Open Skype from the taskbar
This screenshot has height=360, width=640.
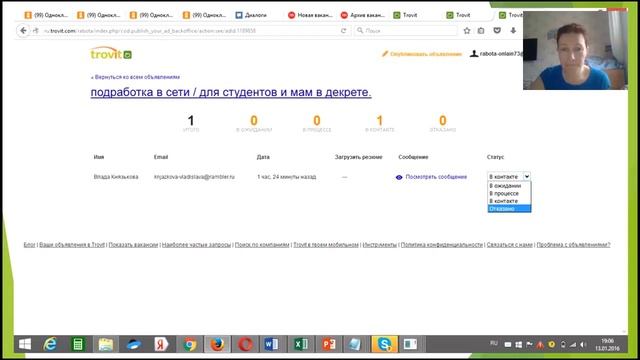(384, 344)
